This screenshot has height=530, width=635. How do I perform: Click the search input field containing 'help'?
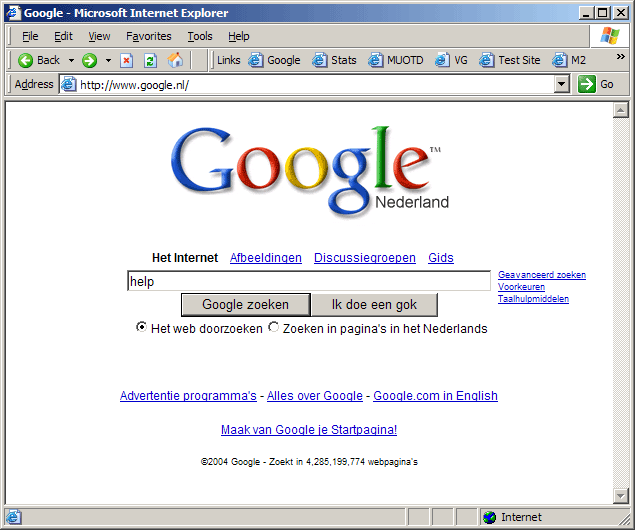(308, 282)
